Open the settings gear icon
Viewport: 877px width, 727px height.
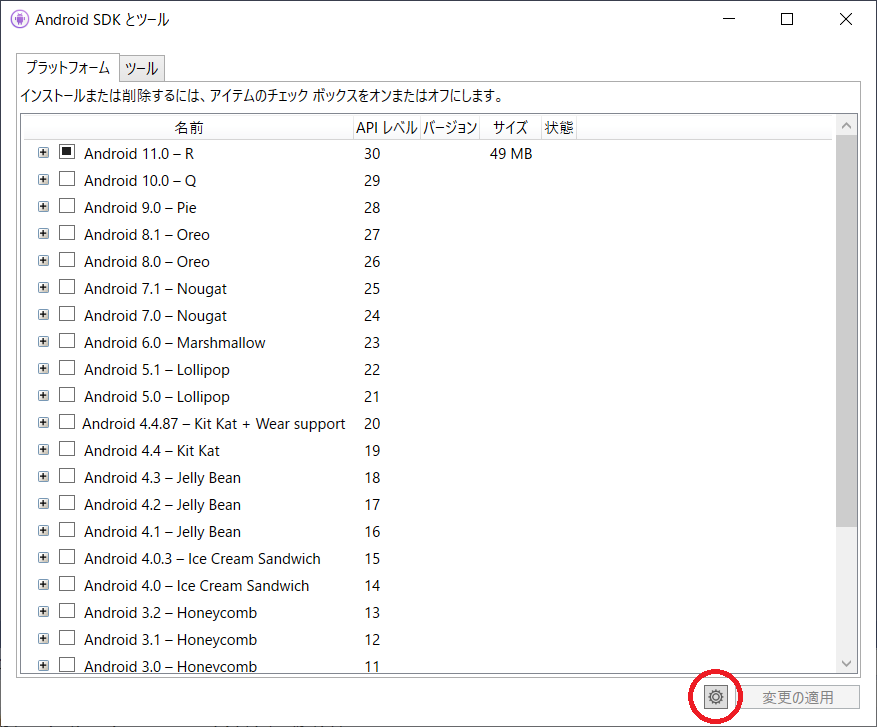715,697
